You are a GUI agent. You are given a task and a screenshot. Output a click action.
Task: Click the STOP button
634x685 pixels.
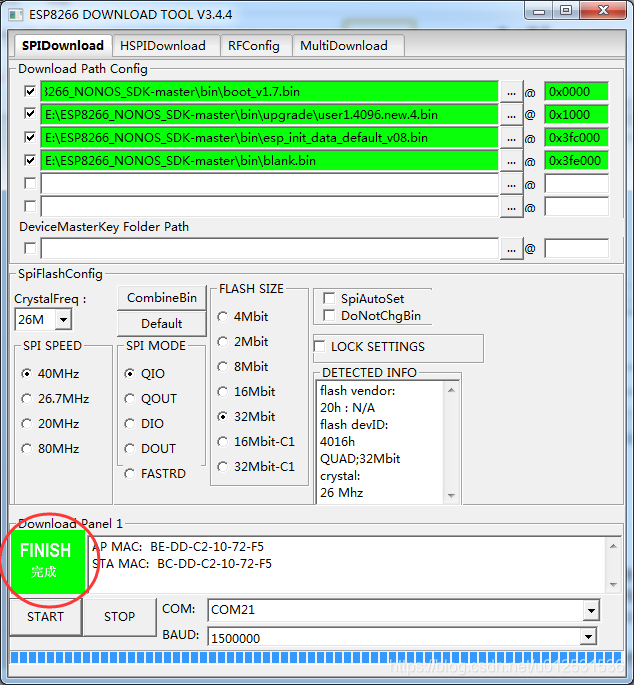pos(120,617)
